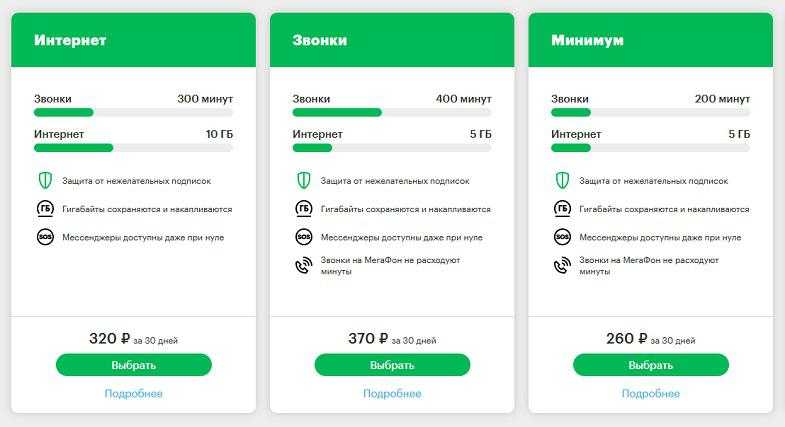Open Подробнее link under Минимум tariff
785x427 pixels.
tap(651, 394)
